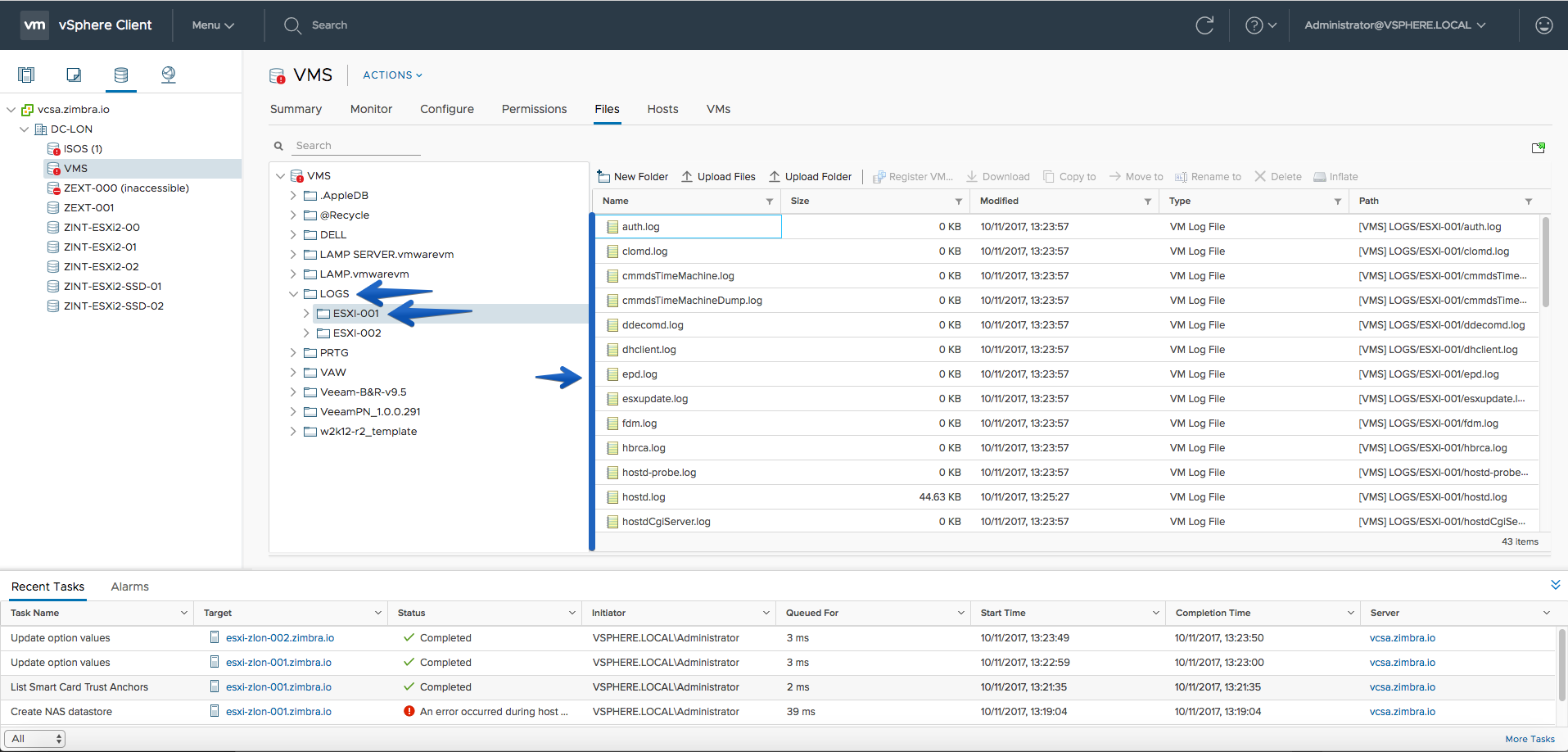Viewport: 1568px width, 752px height.
Task: Select ZEXT-000 (inaccessible) datastore
Action: (x=126, y=188)
